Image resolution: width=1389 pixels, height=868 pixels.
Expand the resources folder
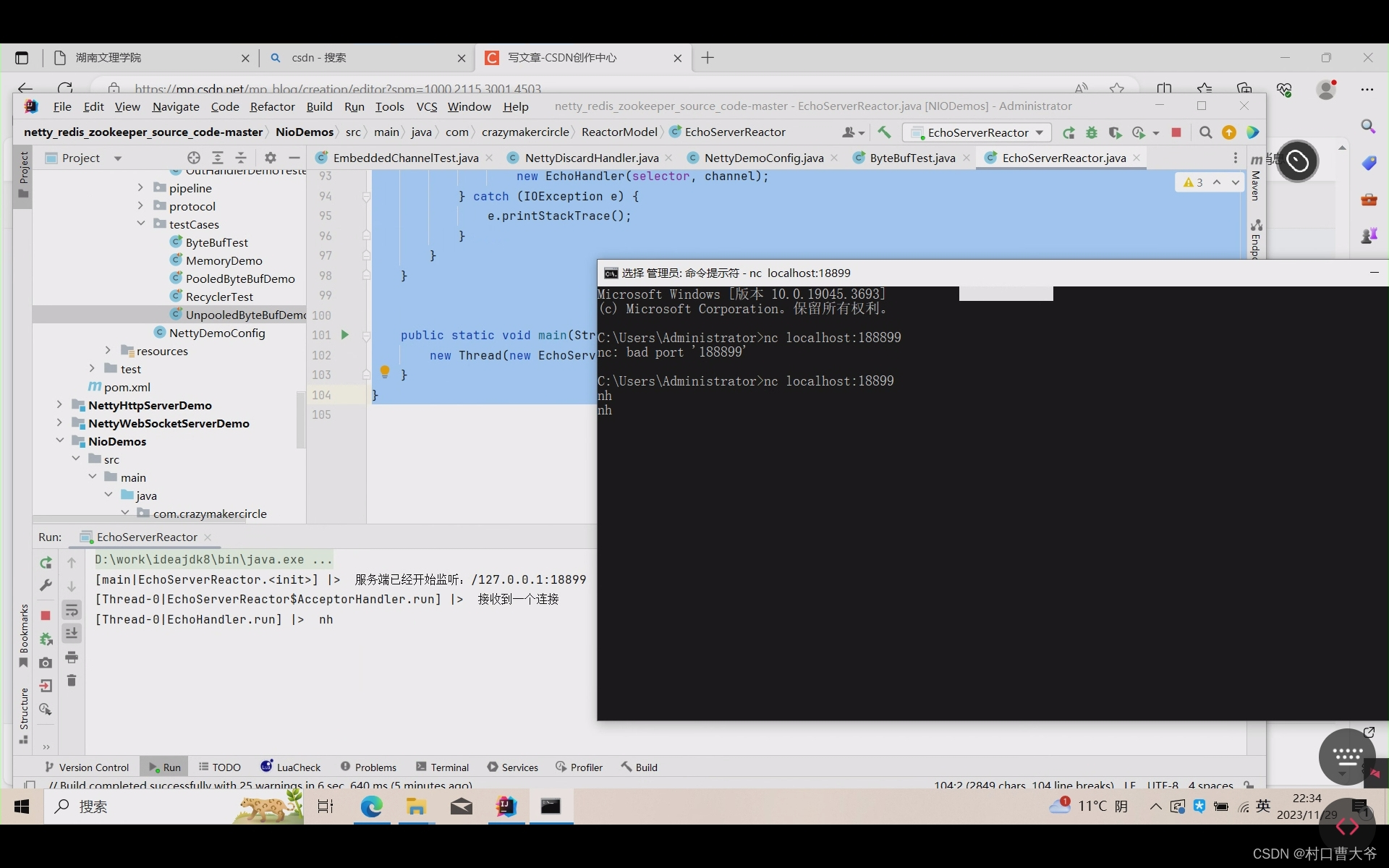pyautogui.click(x=108, y=350)
